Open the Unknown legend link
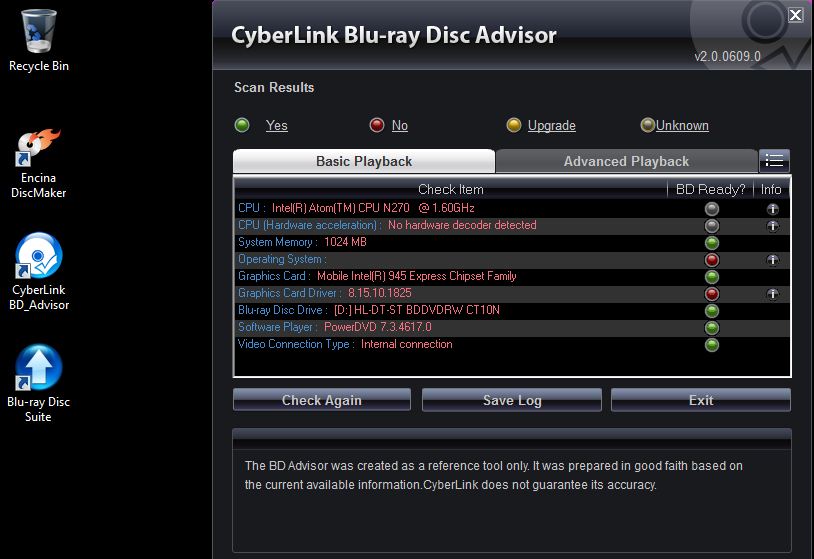This screenshot has height=559, width=814. (682, 126)
